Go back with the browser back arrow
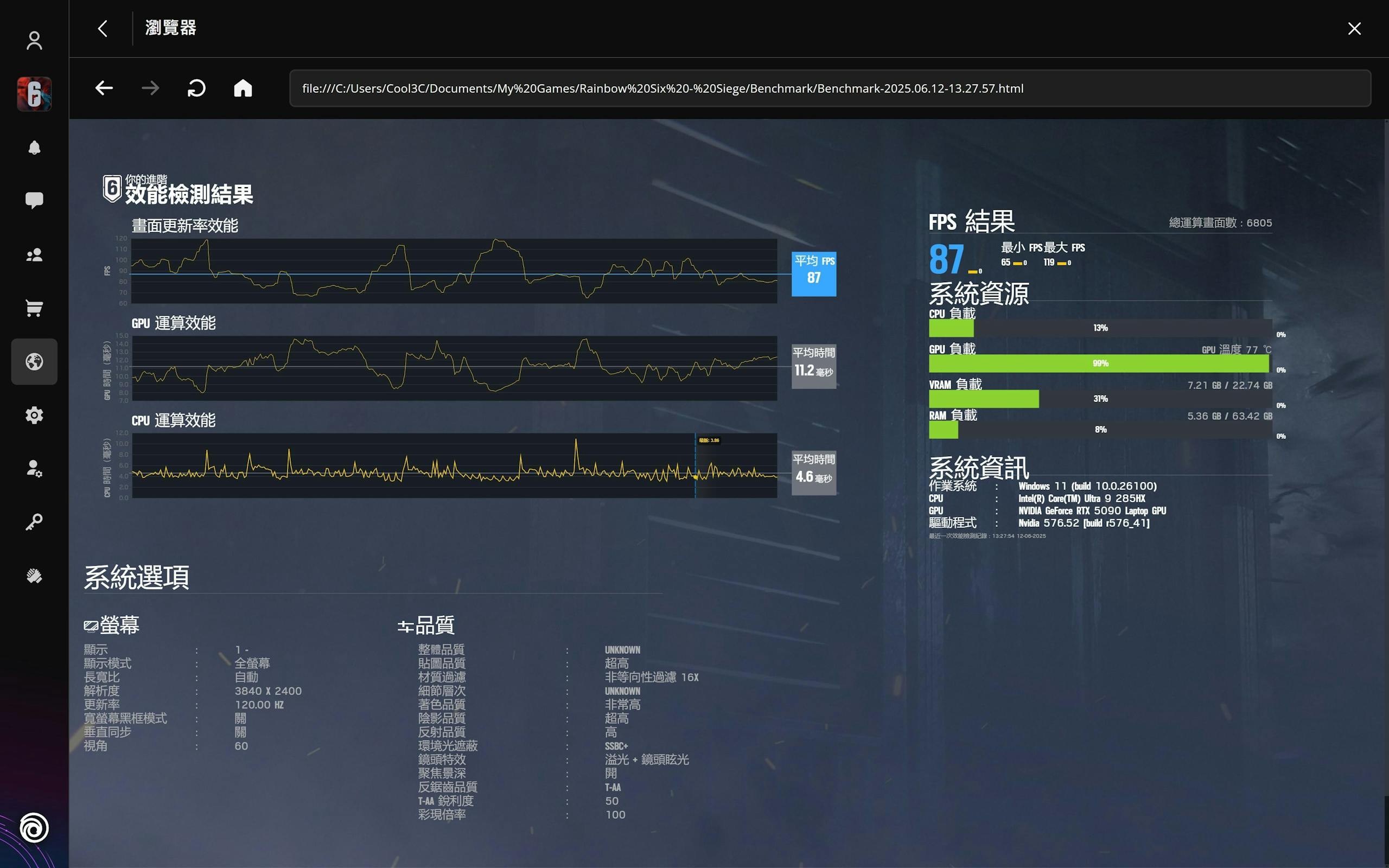This screenshot has height=868, width=1389. 104,88
